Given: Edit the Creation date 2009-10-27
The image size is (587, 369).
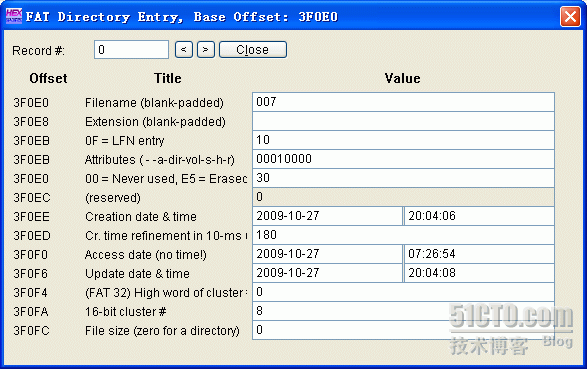Looking at the screenshot, I should [328, 216].
